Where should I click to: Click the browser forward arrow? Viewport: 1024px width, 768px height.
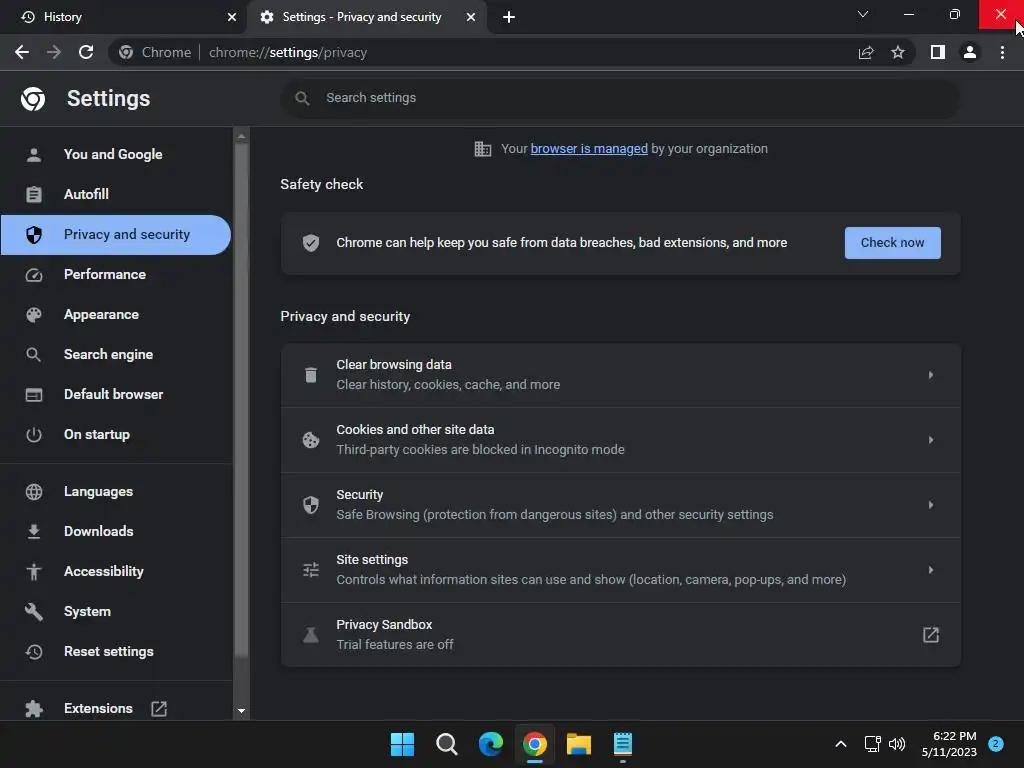tap(54, 52)
